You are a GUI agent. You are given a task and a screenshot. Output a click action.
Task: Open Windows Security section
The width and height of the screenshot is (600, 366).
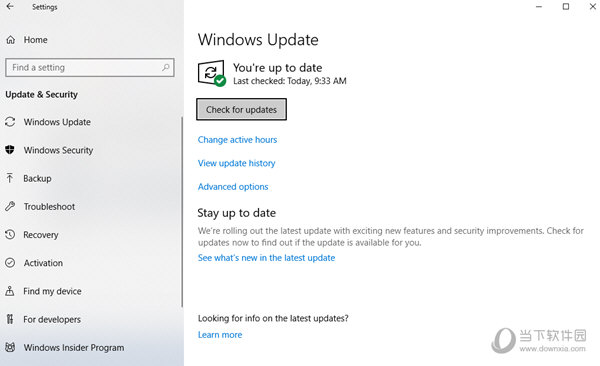pos(58,150)
